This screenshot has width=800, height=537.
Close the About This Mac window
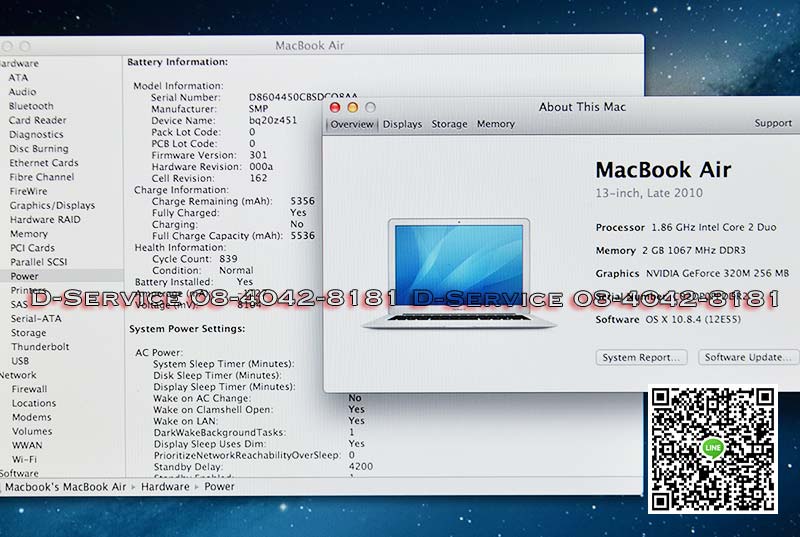coord(335,107)
